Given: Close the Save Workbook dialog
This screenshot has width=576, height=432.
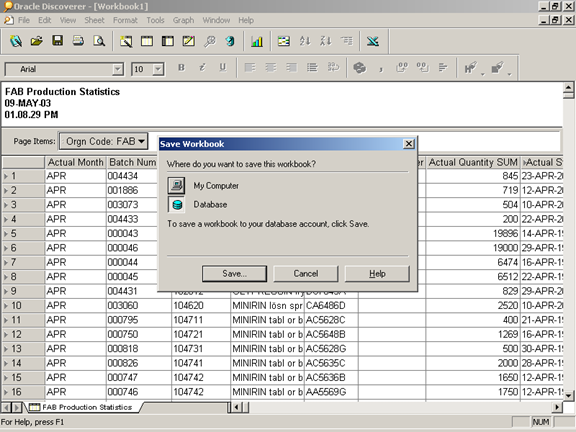Looking at the screenshot, I should pos(409,144).
